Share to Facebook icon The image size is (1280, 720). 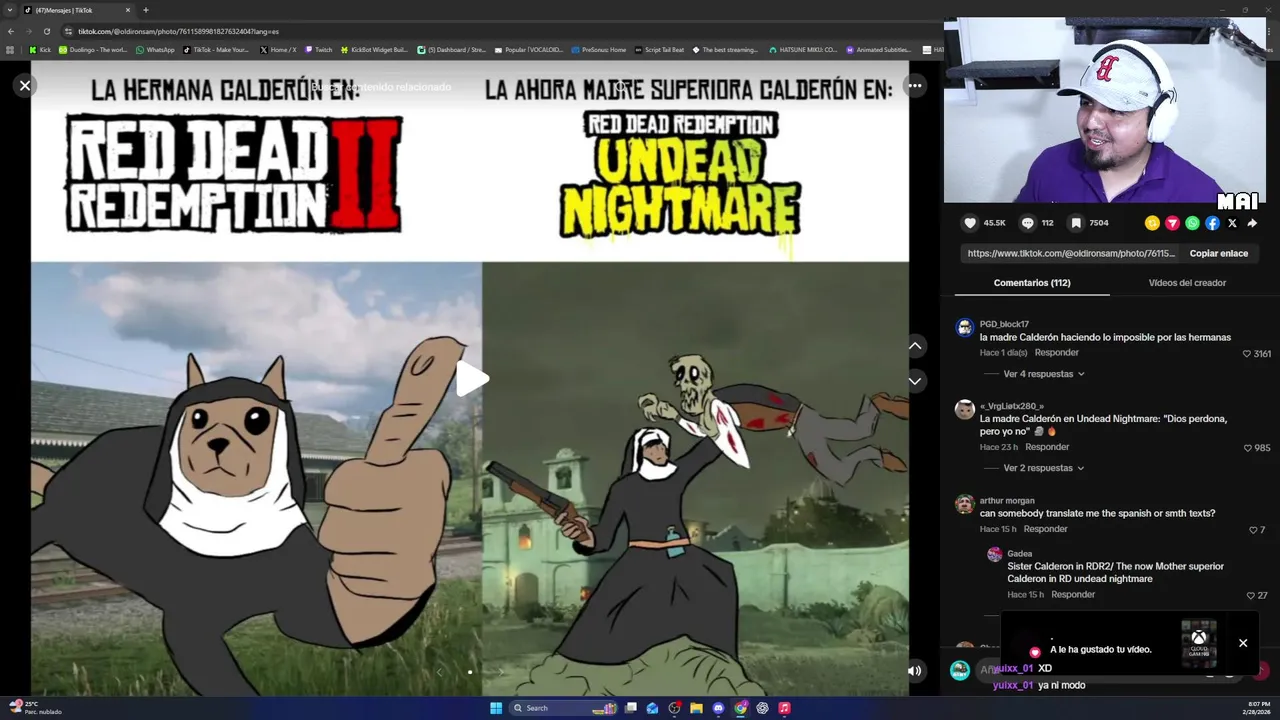click(x=1212, y=223)
